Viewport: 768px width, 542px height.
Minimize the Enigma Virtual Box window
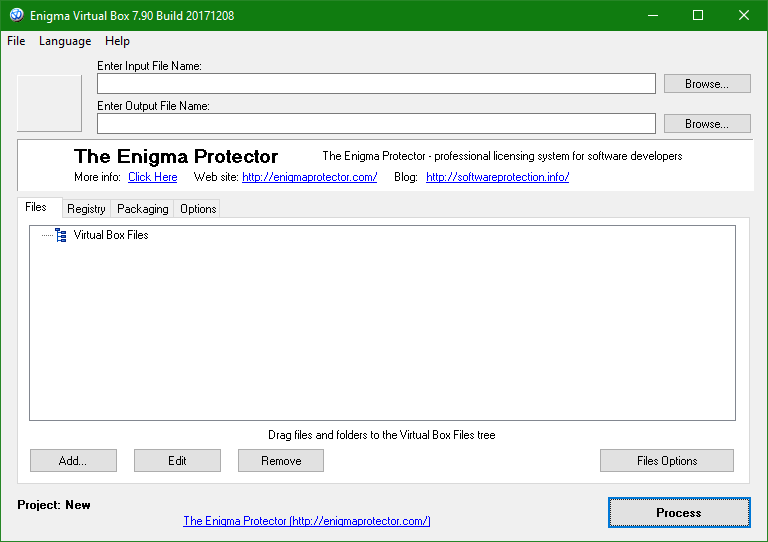[x=653, y=15]
